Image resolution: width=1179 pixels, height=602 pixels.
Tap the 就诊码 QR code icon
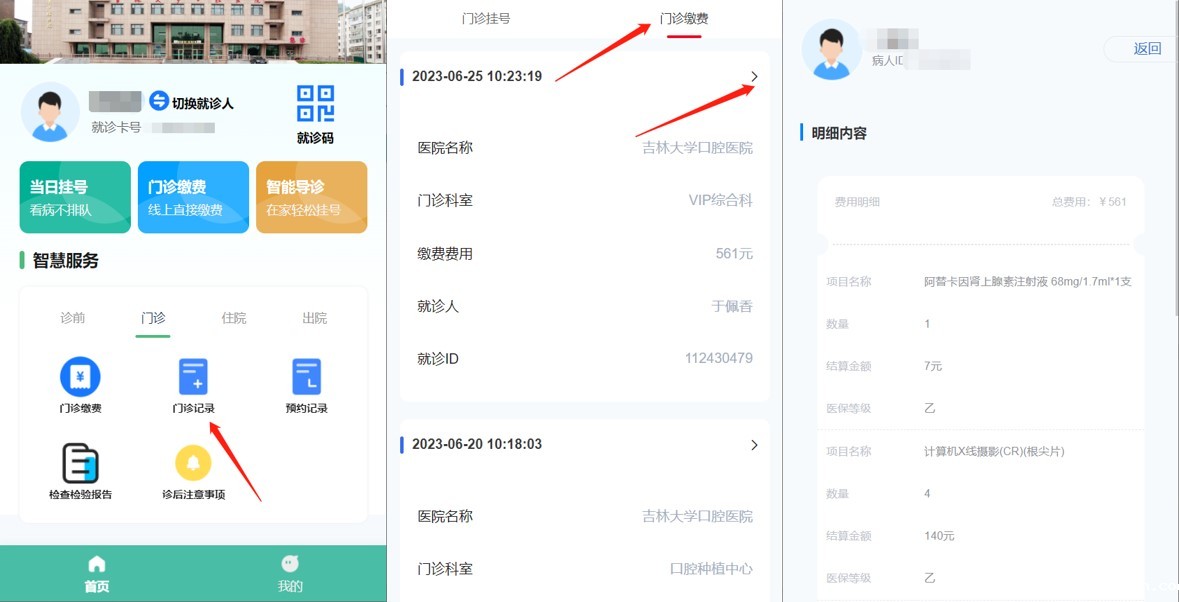coord(315,104)
